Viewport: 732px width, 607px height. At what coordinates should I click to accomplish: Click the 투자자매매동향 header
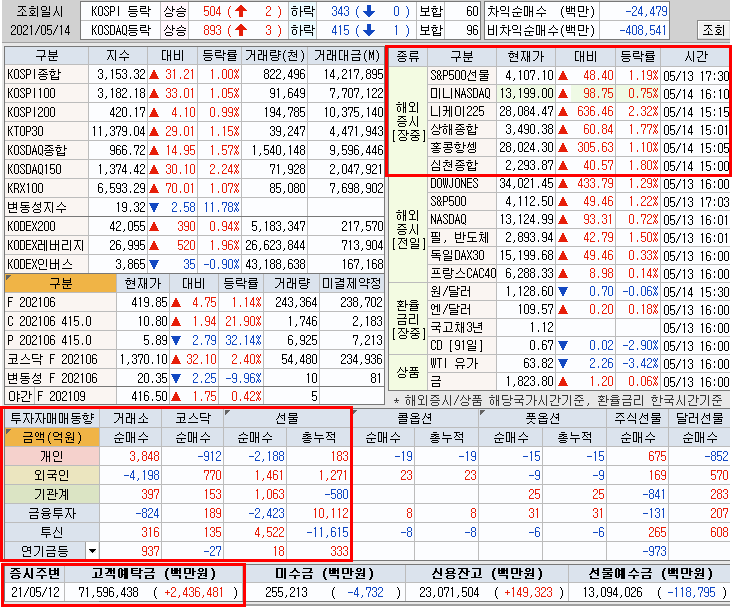(x=52, y=418)
